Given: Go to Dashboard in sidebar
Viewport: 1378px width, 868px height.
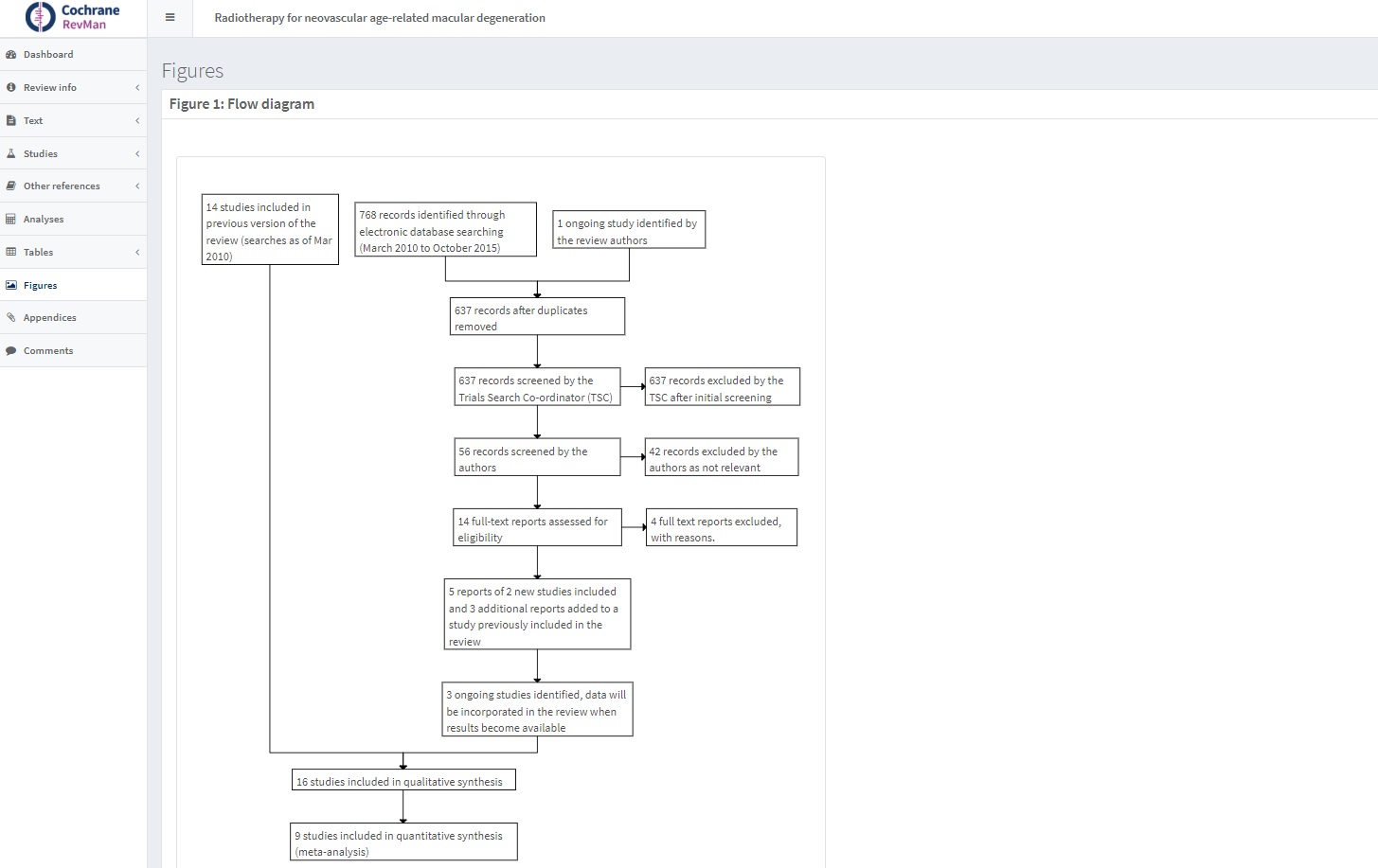Looking at the screenshot, I should [48, 55].
